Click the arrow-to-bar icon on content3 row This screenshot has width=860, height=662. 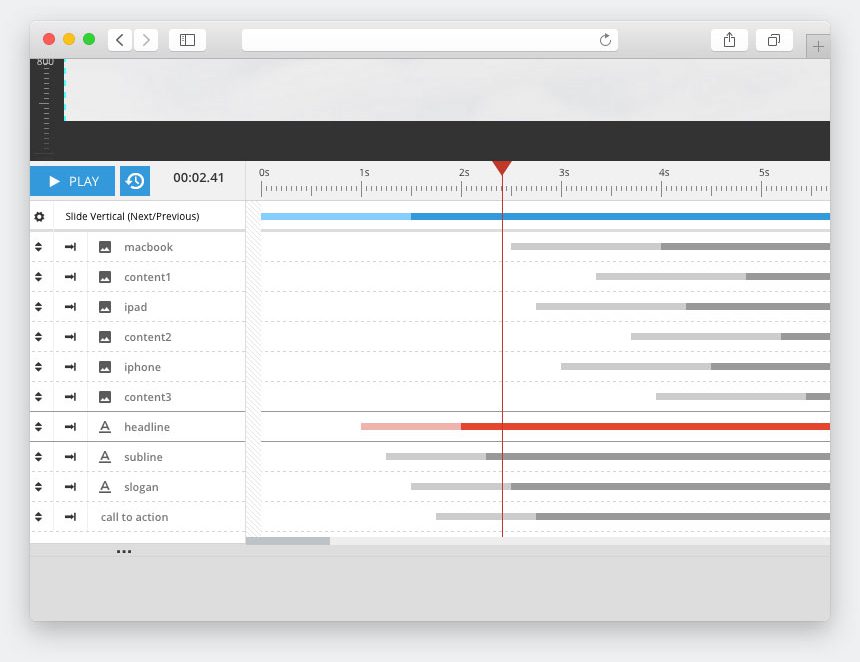click(70, 397)
